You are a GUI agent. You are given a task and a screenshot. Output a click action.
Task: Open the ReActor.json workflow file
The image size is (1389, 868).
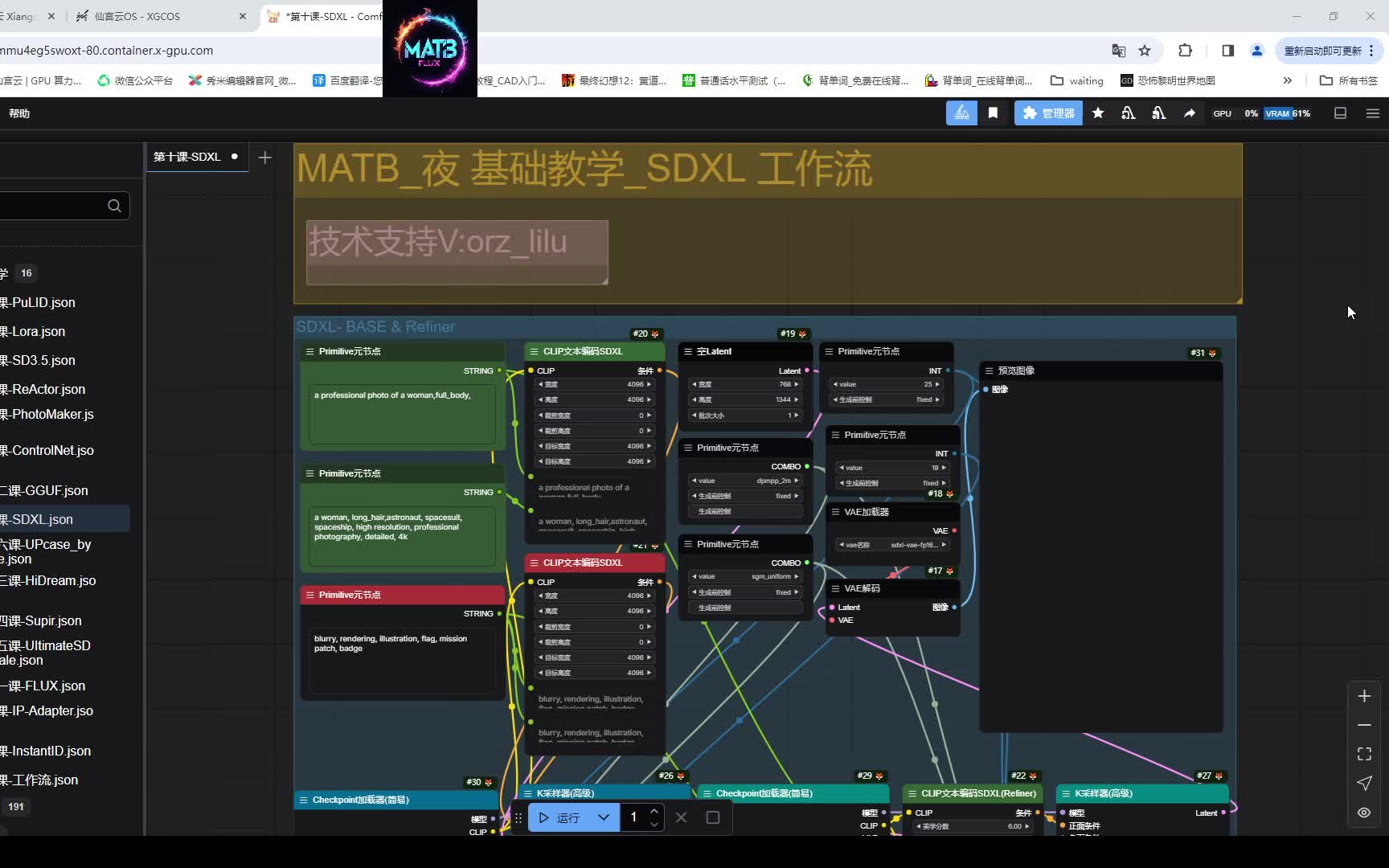tap(43, 389)
